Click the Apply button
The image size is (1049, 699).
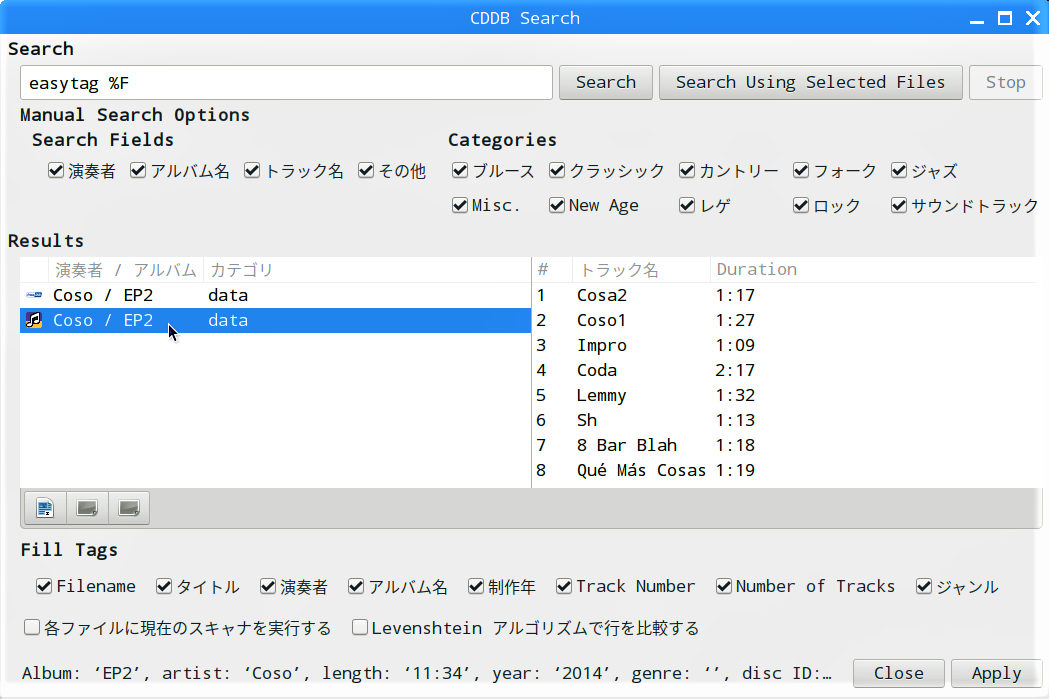click(x=996, y=674)
